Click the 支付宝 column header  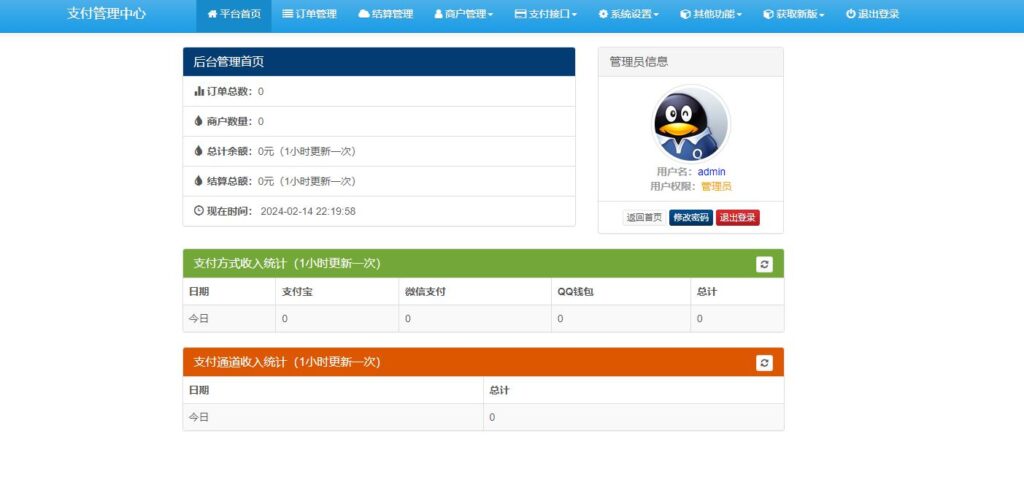pos(337,292)
